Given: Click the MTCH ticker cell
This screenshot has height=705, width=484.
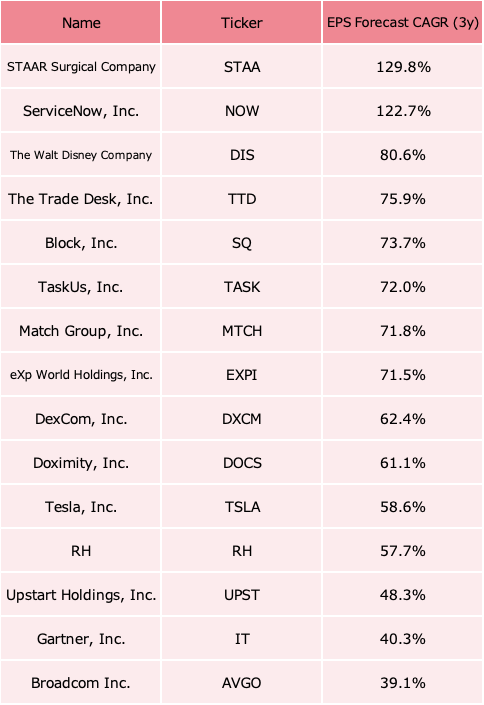Looking at the screenshot, I should (242, 331).
